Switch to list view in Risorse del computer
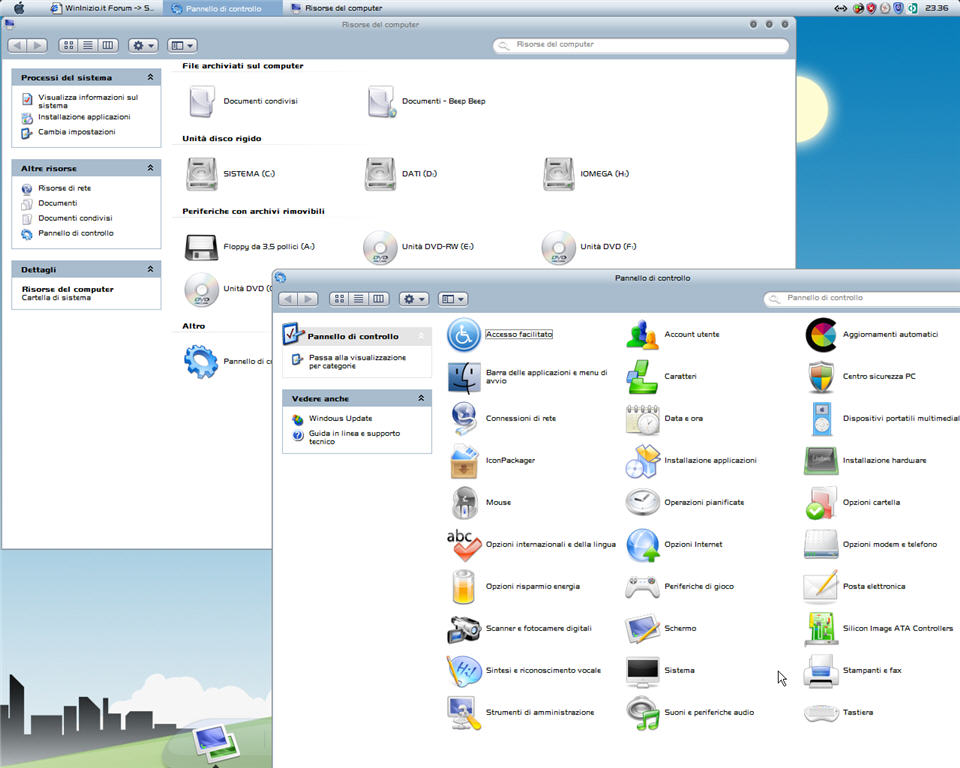 click(x=88, y=46)
